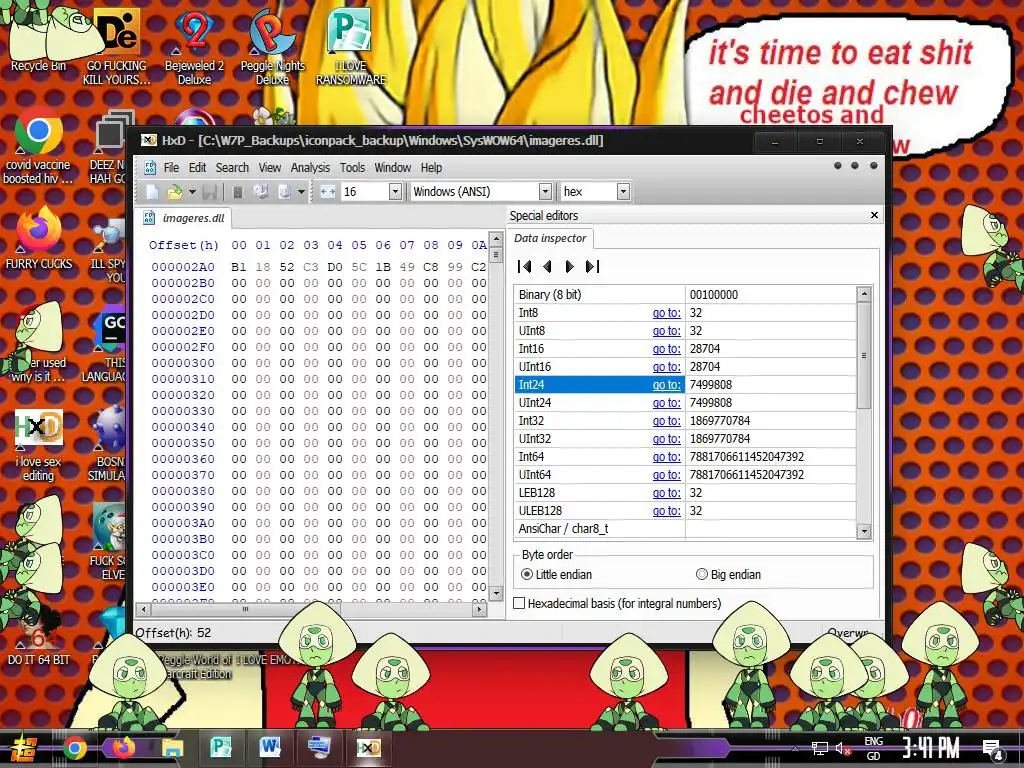Screen dimensions: 1024x768
Task: Click go to link for Int8
Action: [x=666, y=313]
